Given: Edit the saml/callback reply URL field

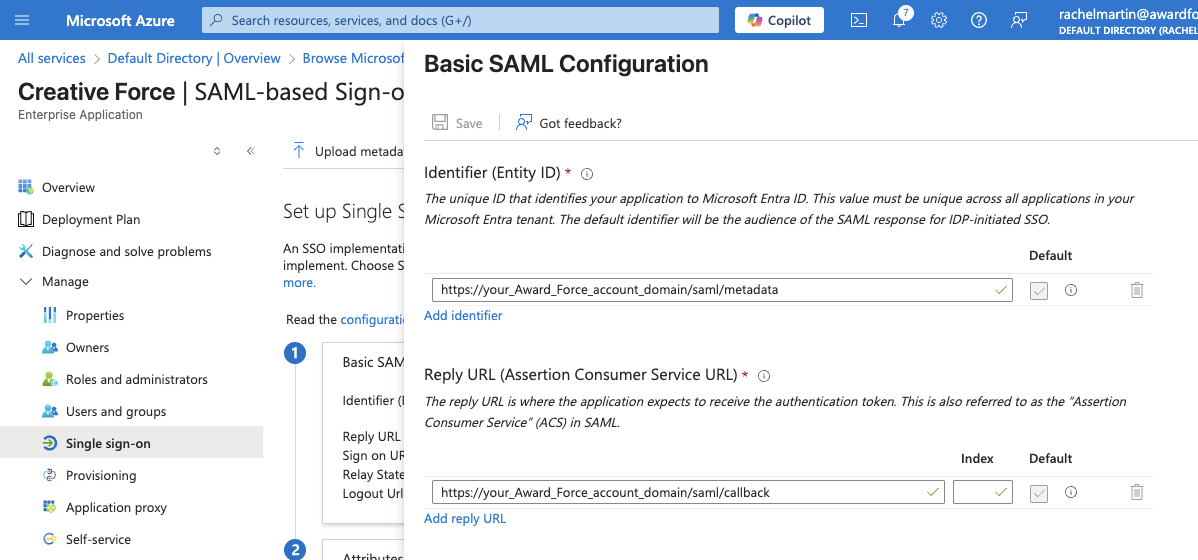Looking at the screenshot, I should point(688,492).
